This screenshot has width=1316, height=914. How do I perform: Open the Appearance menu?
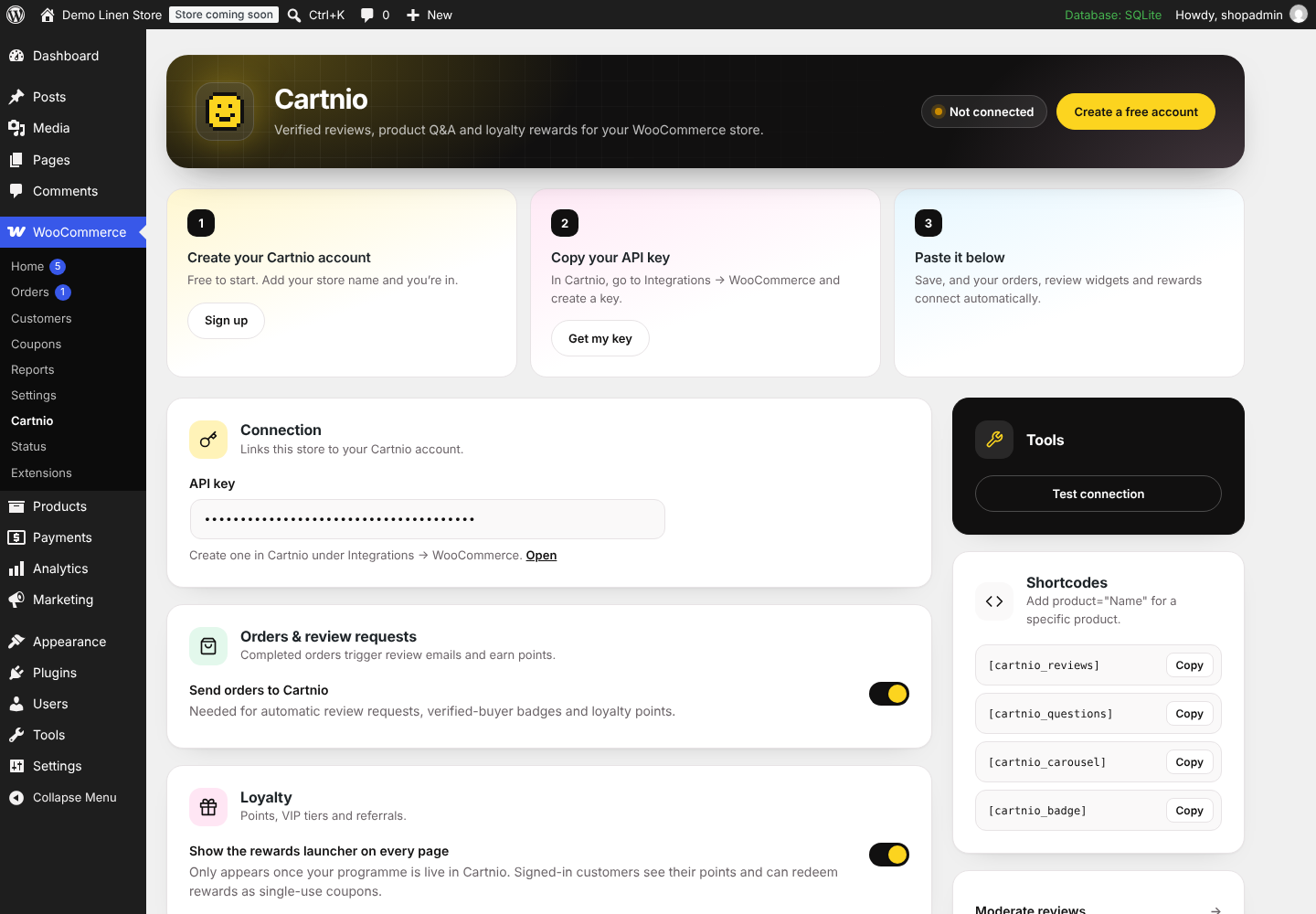73,642
